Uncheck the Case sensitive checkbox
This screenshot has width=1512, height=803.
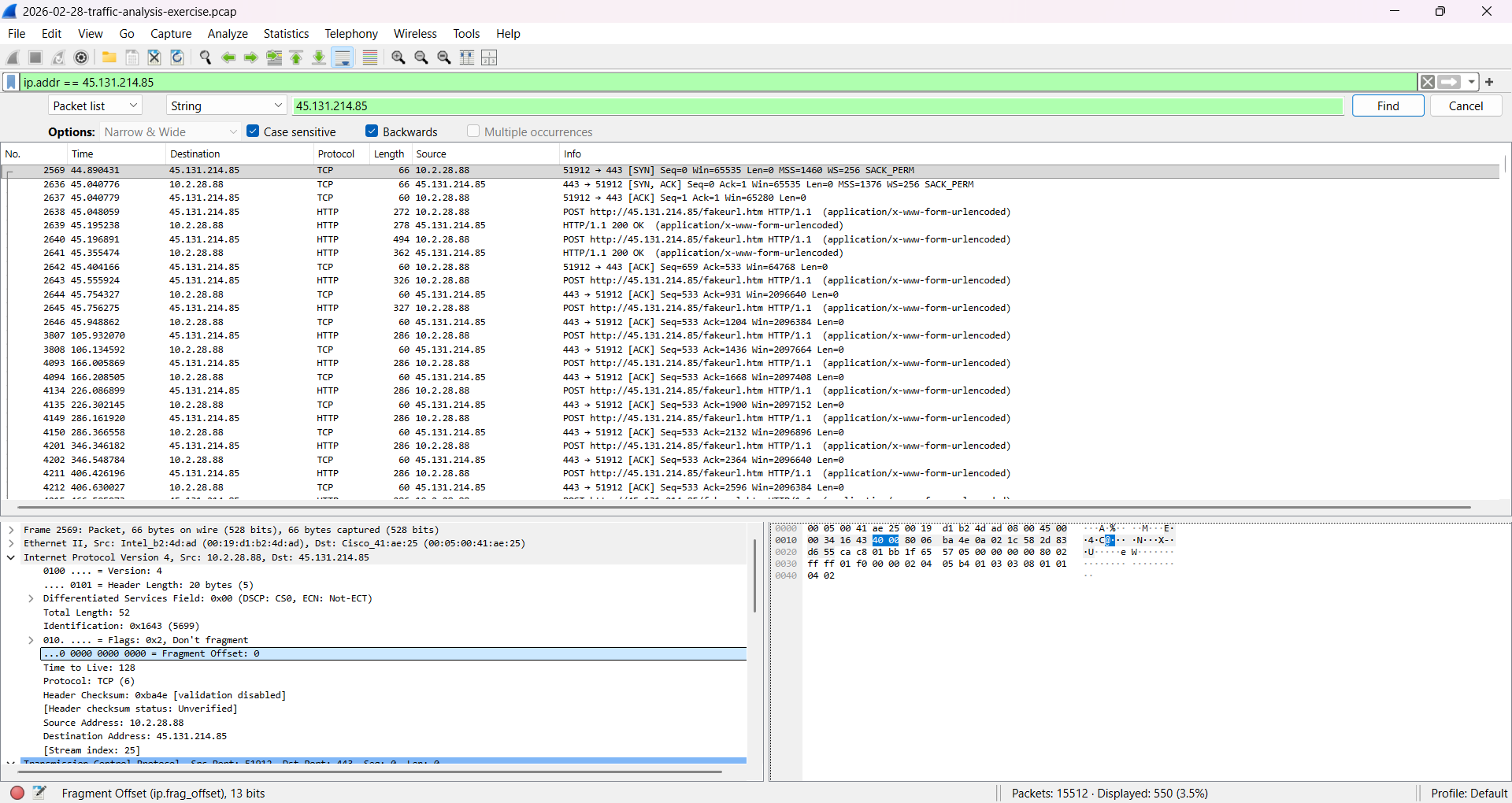pyautogui.click(x=253, y=131)
